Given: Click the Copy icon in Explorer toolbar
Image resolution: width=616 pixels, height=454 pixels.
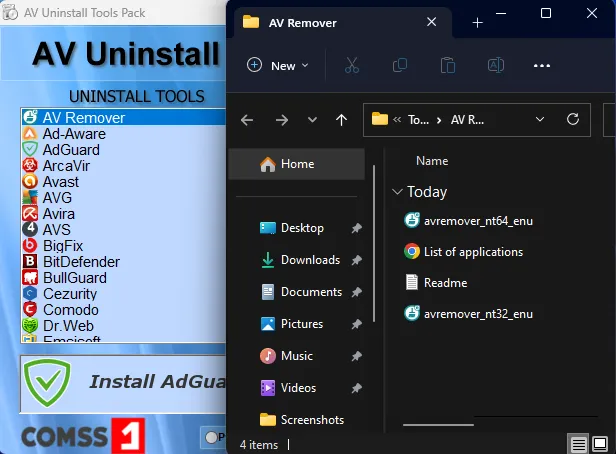Looking at the screenshot, I should tap(400, 65).
